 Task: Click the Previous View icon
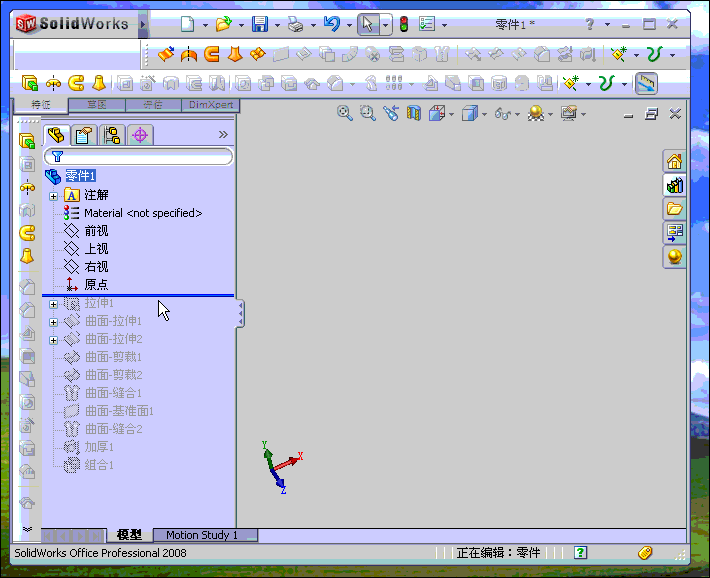click(x=390, y=113)
